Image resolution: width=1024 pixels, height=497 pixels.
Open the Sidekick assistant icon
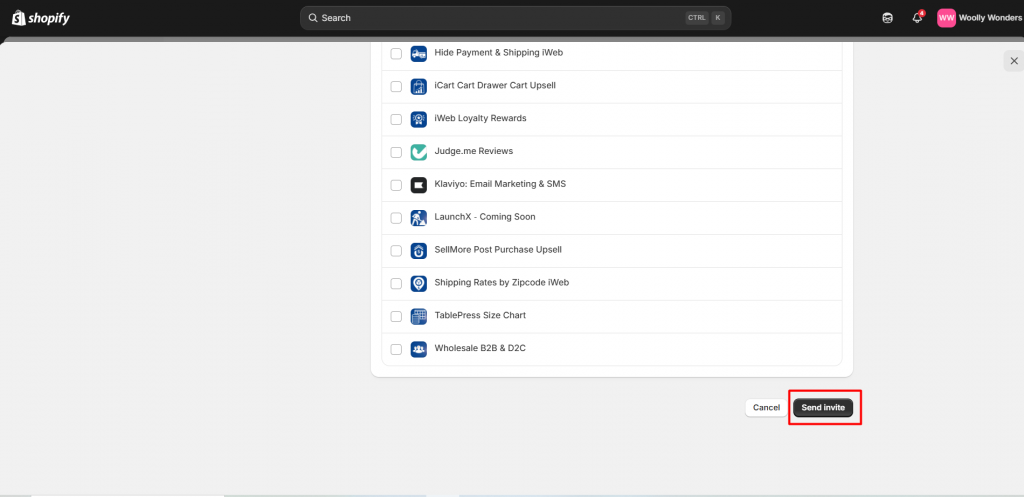pyautogui.click(x=888, y=18)
